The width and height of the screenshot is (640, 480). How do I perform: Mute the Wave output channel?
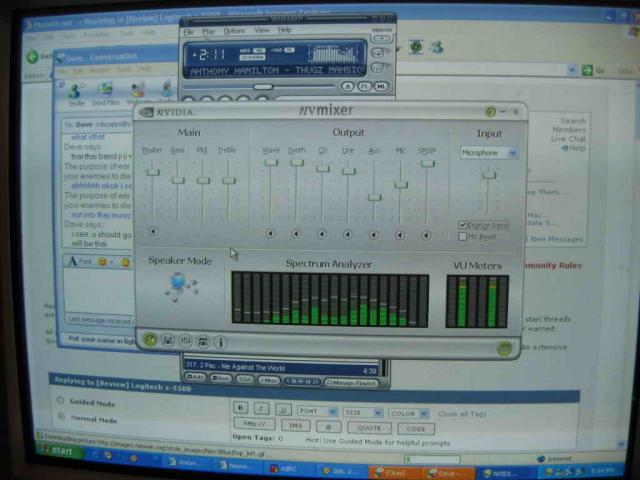coord(270,234)
